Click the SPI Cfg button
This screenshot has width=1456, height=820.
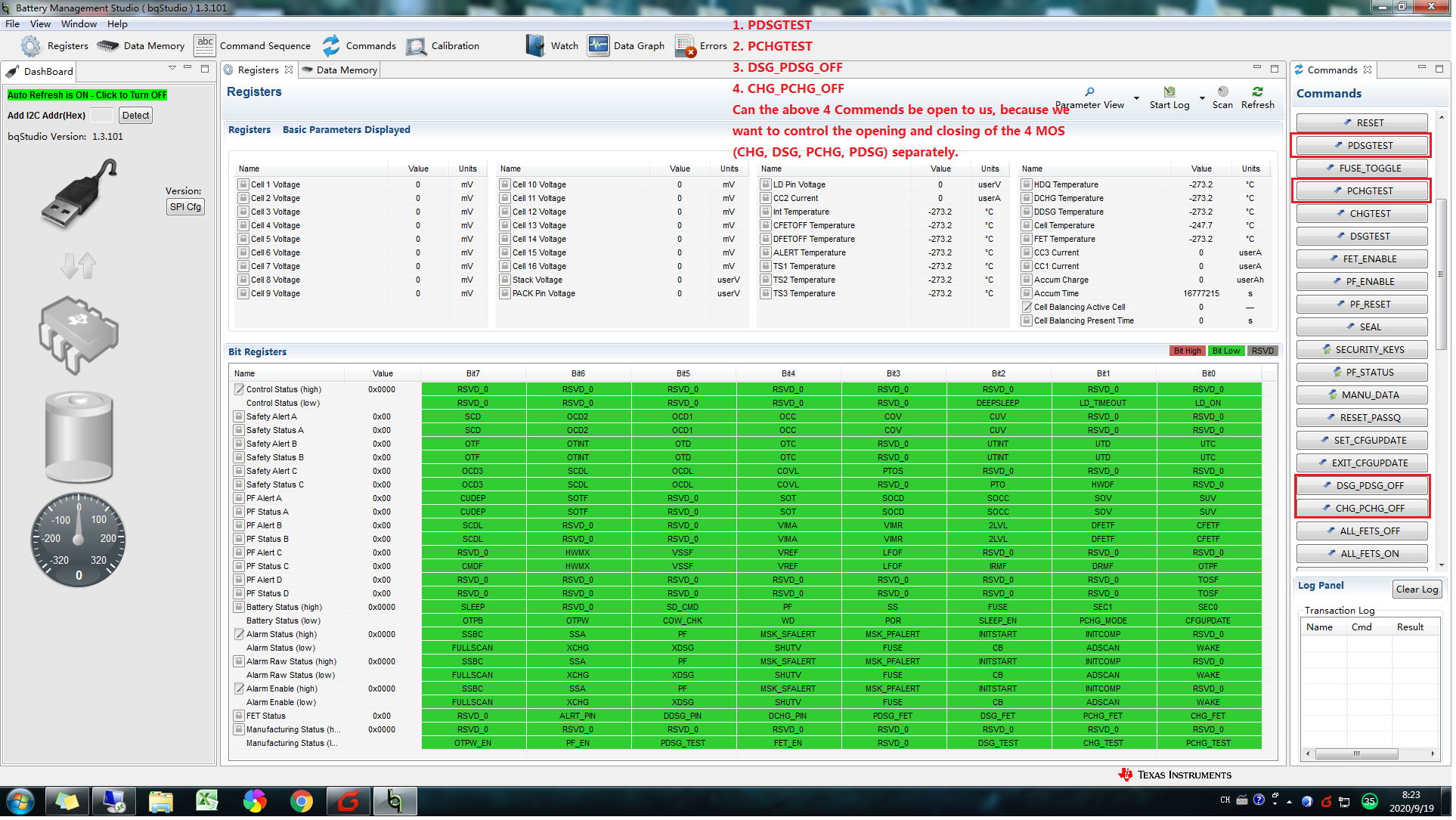(x=185, y=207)
